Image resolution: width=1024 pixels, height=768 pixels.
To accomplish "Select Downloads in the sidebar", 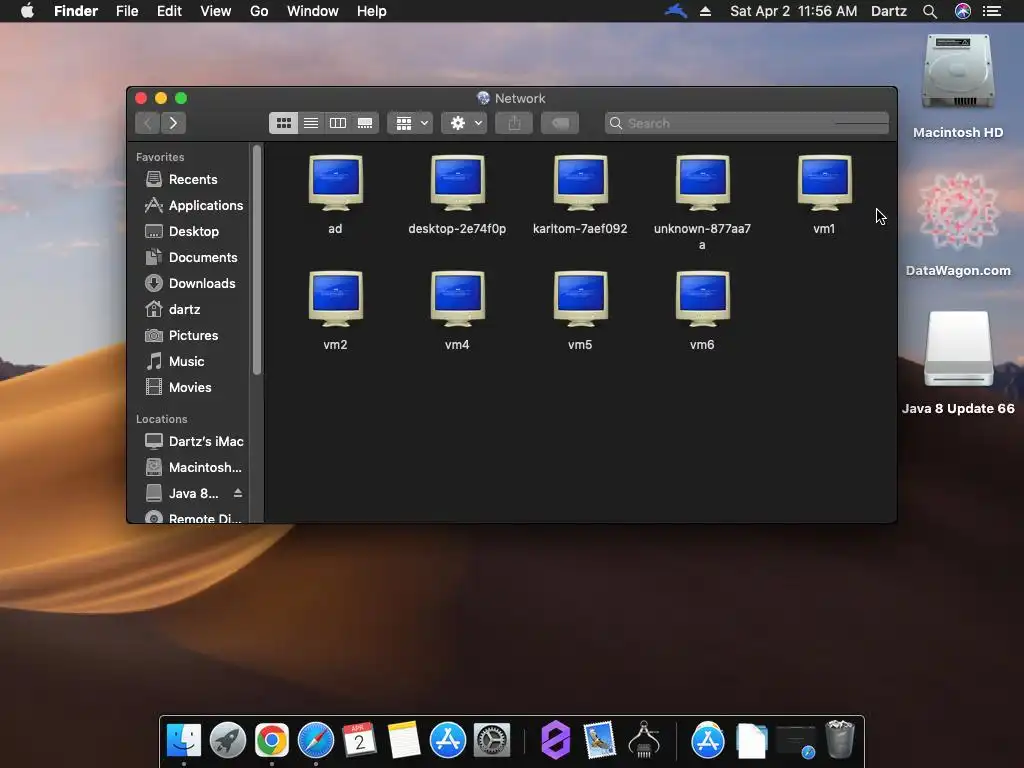I will tap(201, 283).
